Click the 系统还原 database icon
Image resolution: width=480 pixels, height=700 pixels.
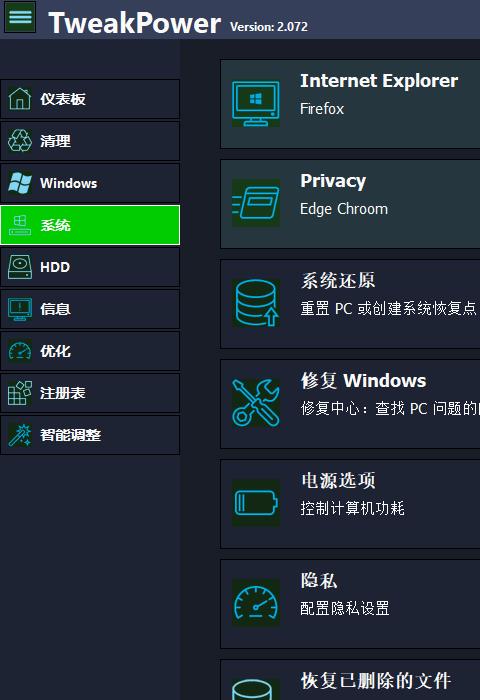[256, 303]
